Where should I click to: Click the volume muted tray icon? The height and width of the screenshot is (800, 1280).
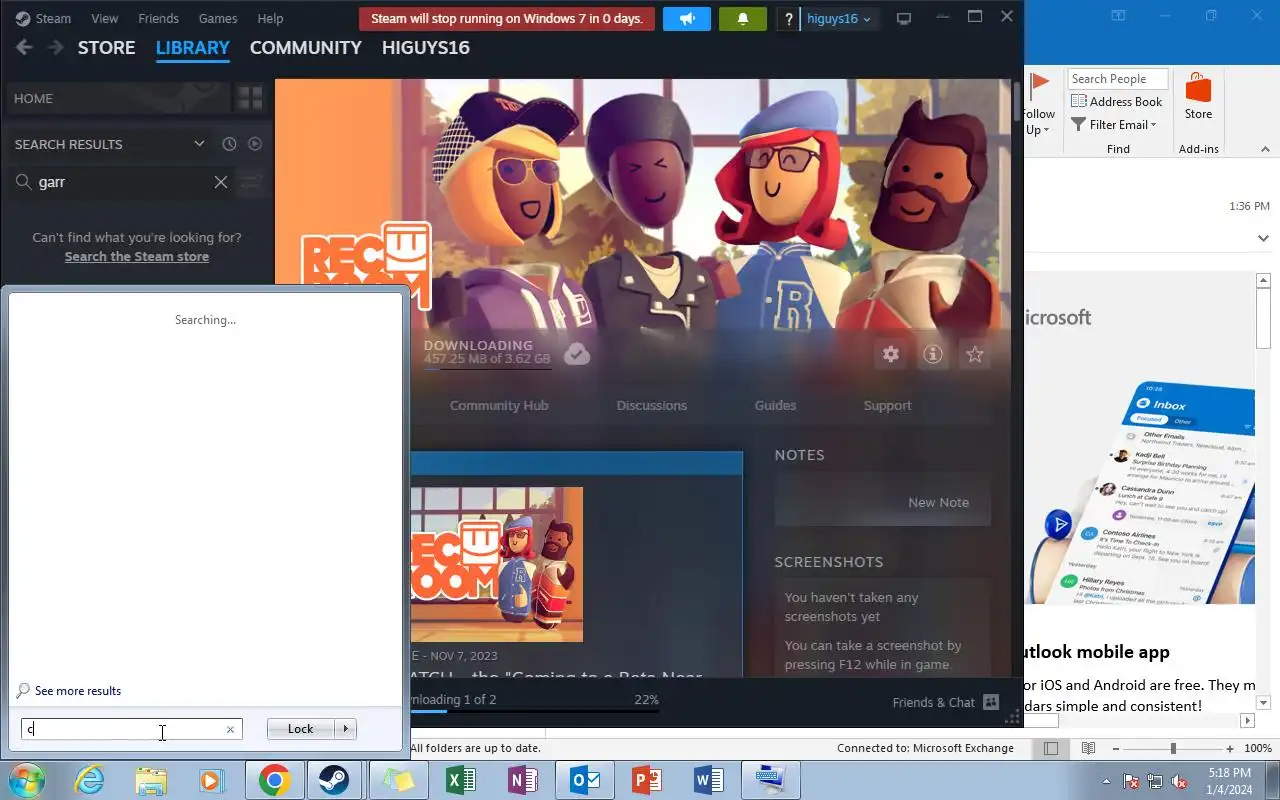coord(1179,781)
